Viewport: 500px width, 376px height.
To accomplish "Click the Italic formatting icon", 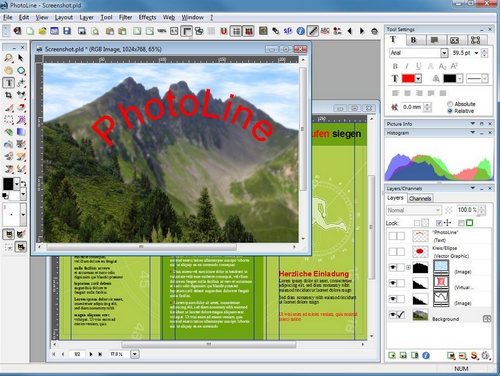I will coord(407,66).
